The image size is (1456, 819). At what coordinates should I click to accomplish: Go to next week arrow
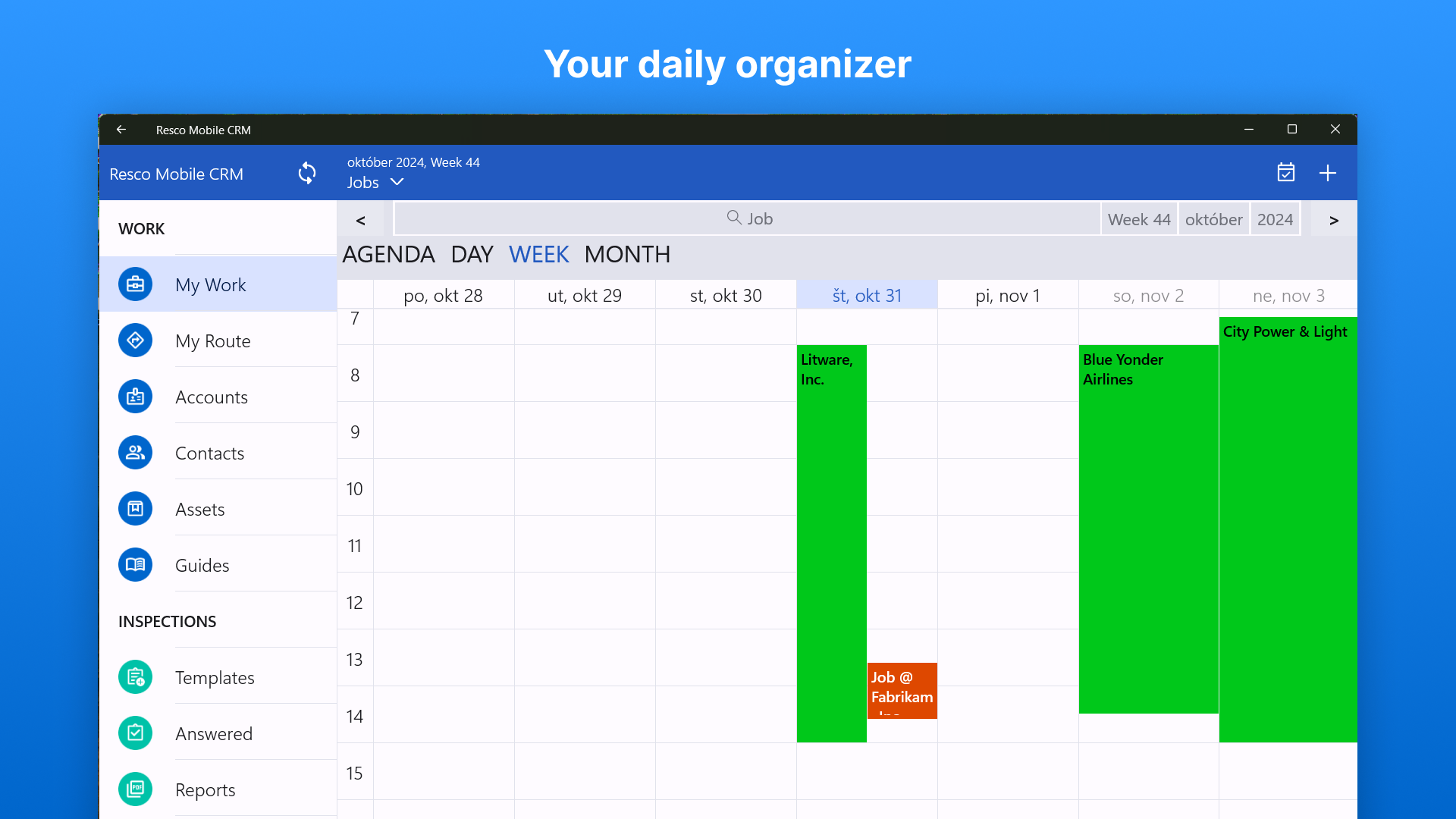pyautogui.click(x=1333, y=220)
